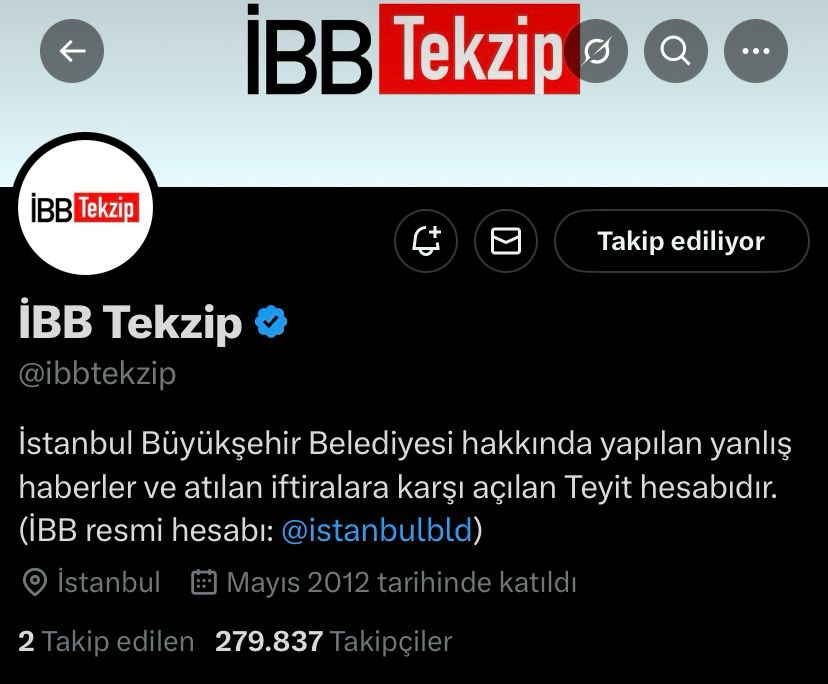View the 2 Takip edilen list
Viewport: 828px width, 684px height.
coord(106,642)
